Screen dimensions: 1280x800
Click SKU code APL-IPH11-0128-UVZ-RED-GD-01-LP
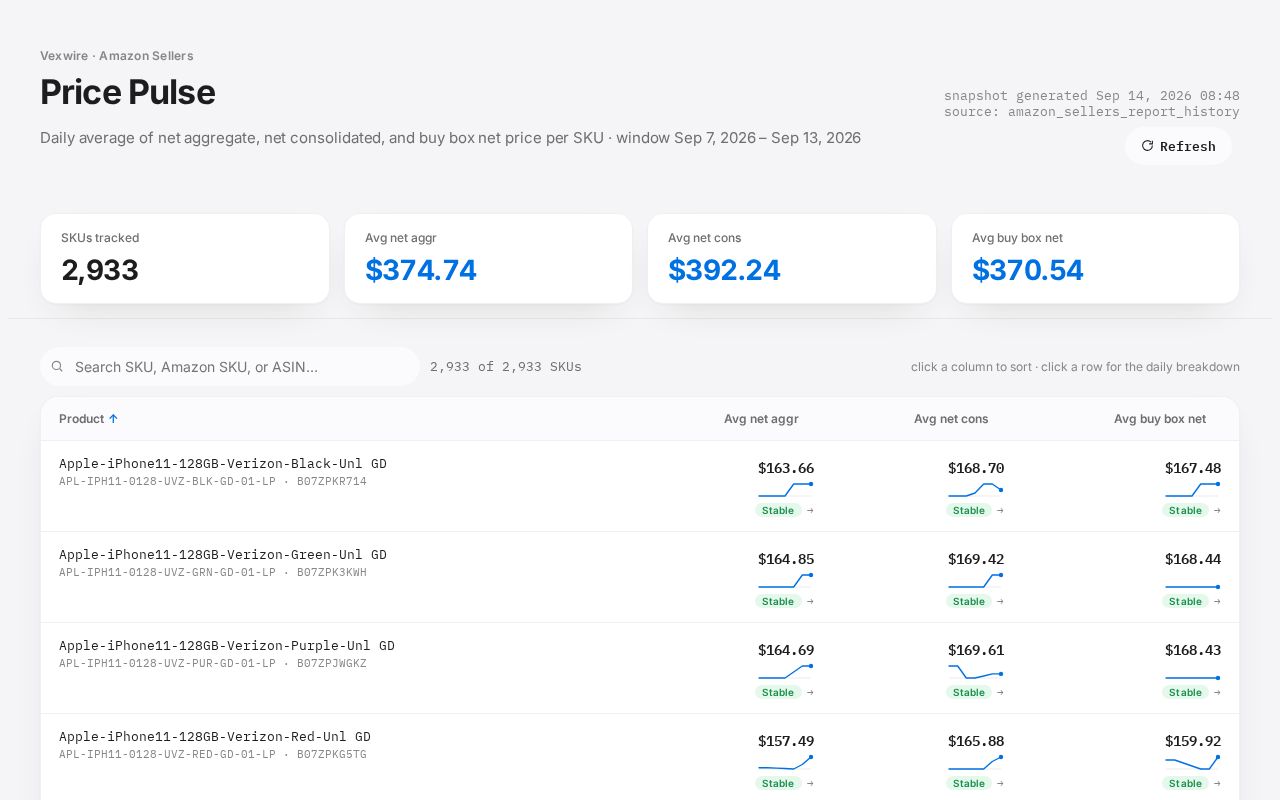click(x=167, y=755)
